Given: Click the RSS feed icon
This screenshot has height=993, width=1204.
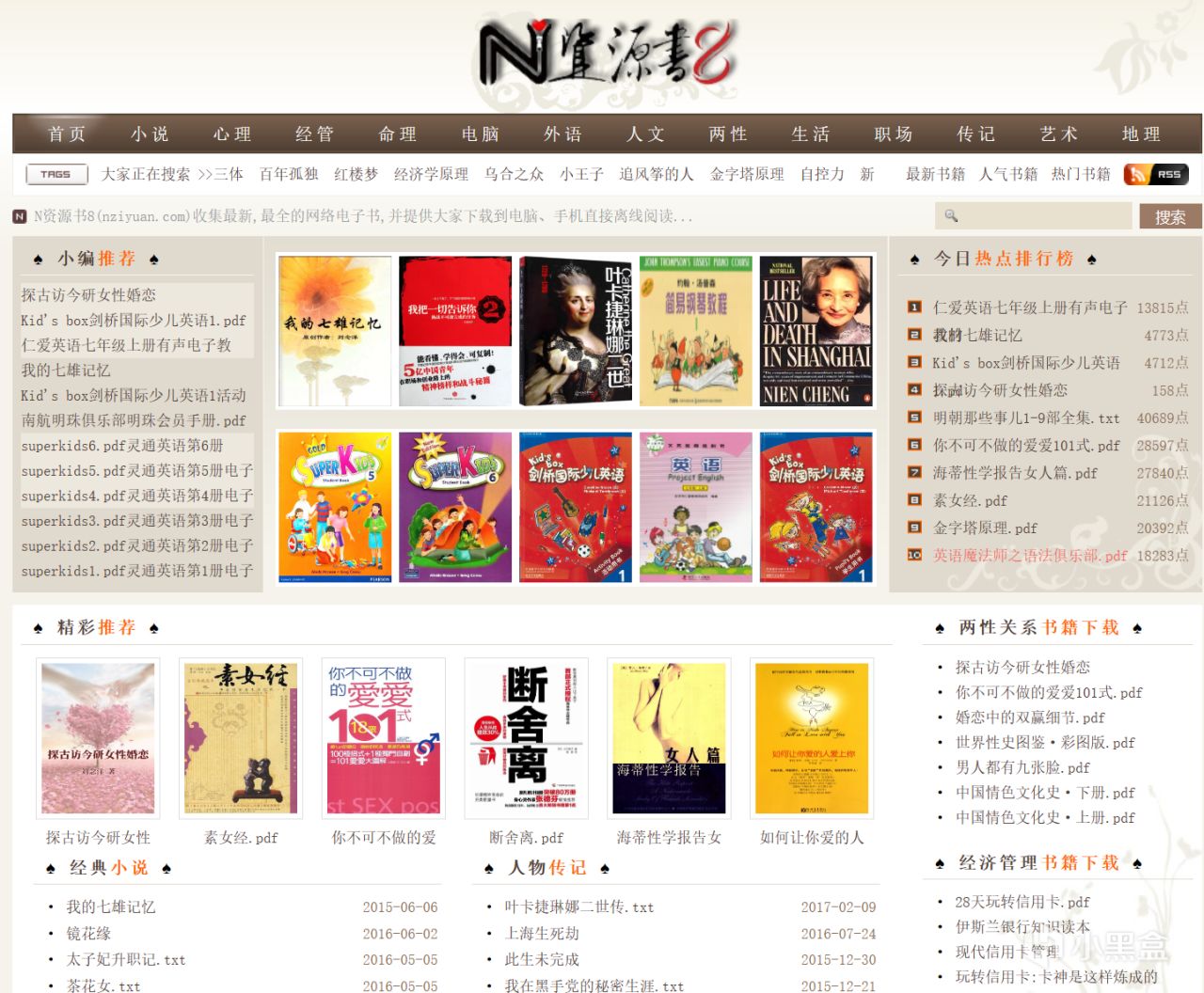Looking at the screenshot, I should [x=1156, y=174].
